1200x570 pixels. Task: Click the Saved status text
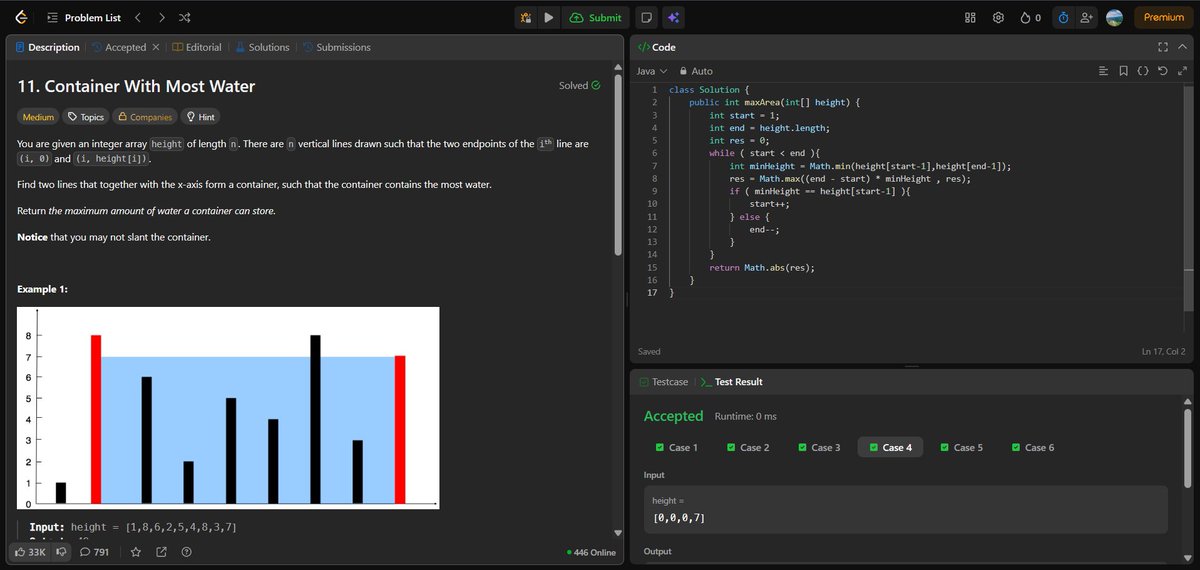click(x=649, y=352)
